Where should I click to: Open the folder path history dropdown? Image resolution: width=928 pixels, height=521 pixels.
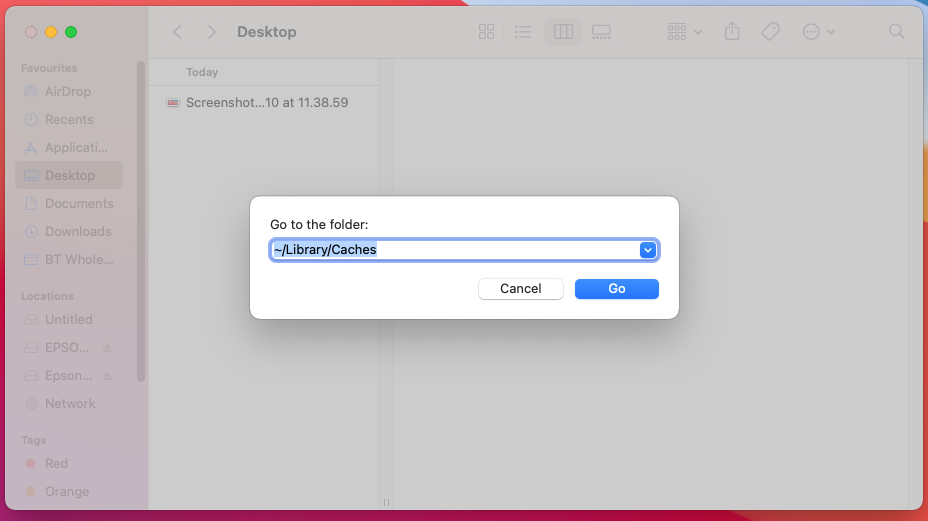pos(647,250)
